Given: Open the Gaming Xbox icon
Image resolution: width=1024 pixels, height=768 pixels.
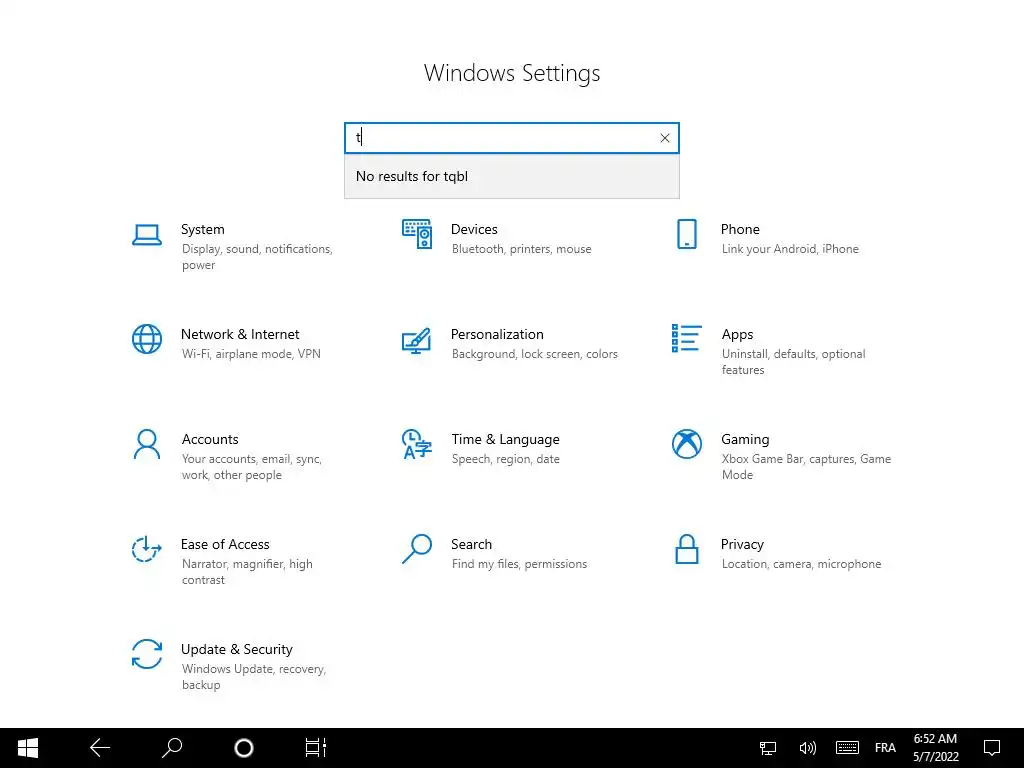Looking at the screenshot, I should pyautogui.click(x=686, y=444).
